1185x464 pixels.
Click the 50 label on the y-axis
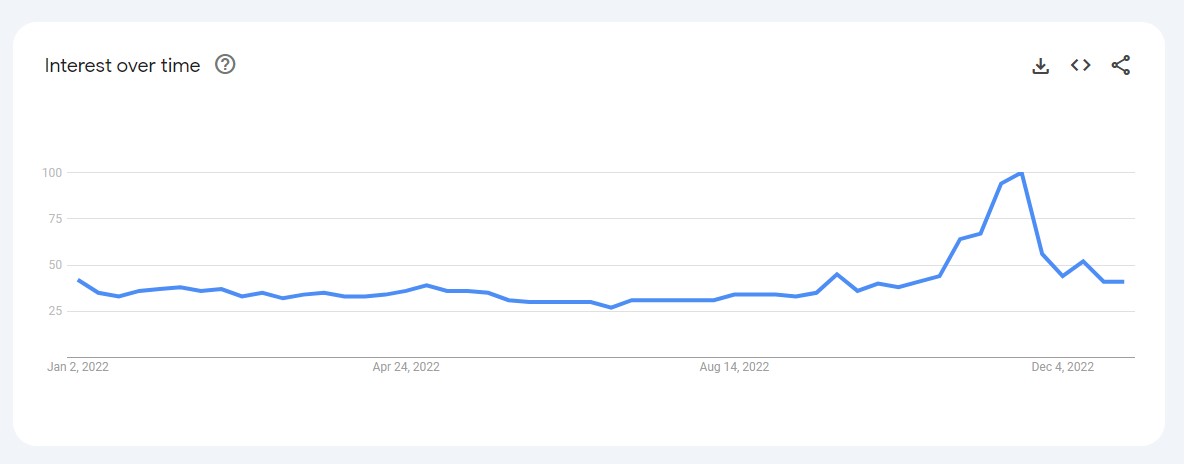pos(55,265)
